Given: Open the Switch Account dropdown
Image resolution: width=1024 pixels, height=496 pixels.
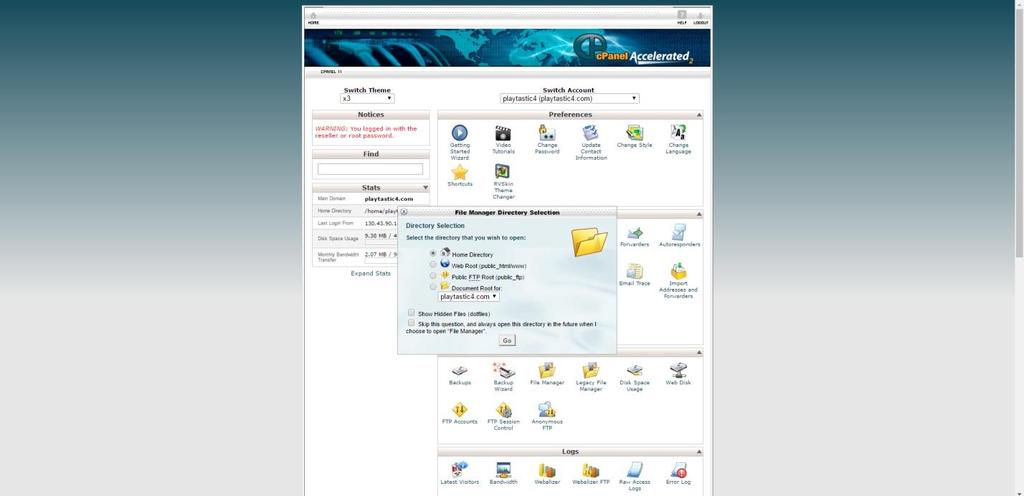Looking at the screenshot, I should pos(569,99).
